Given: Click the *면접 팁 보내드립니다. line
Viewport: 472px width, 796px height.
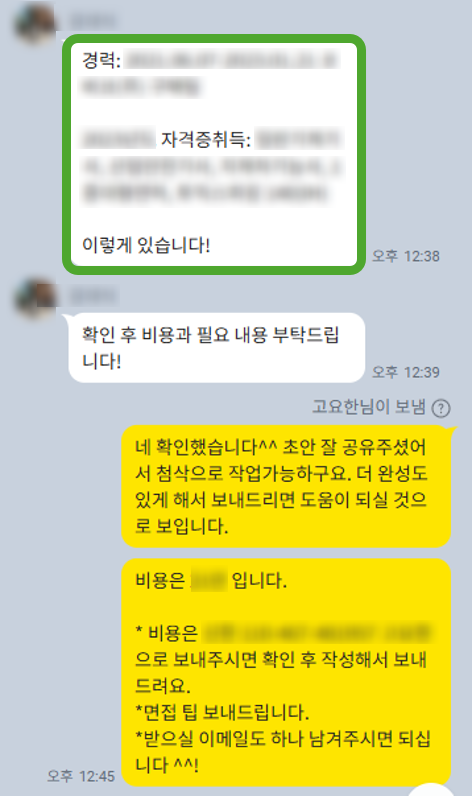Looking at the screenshot, I should point(222,712).
